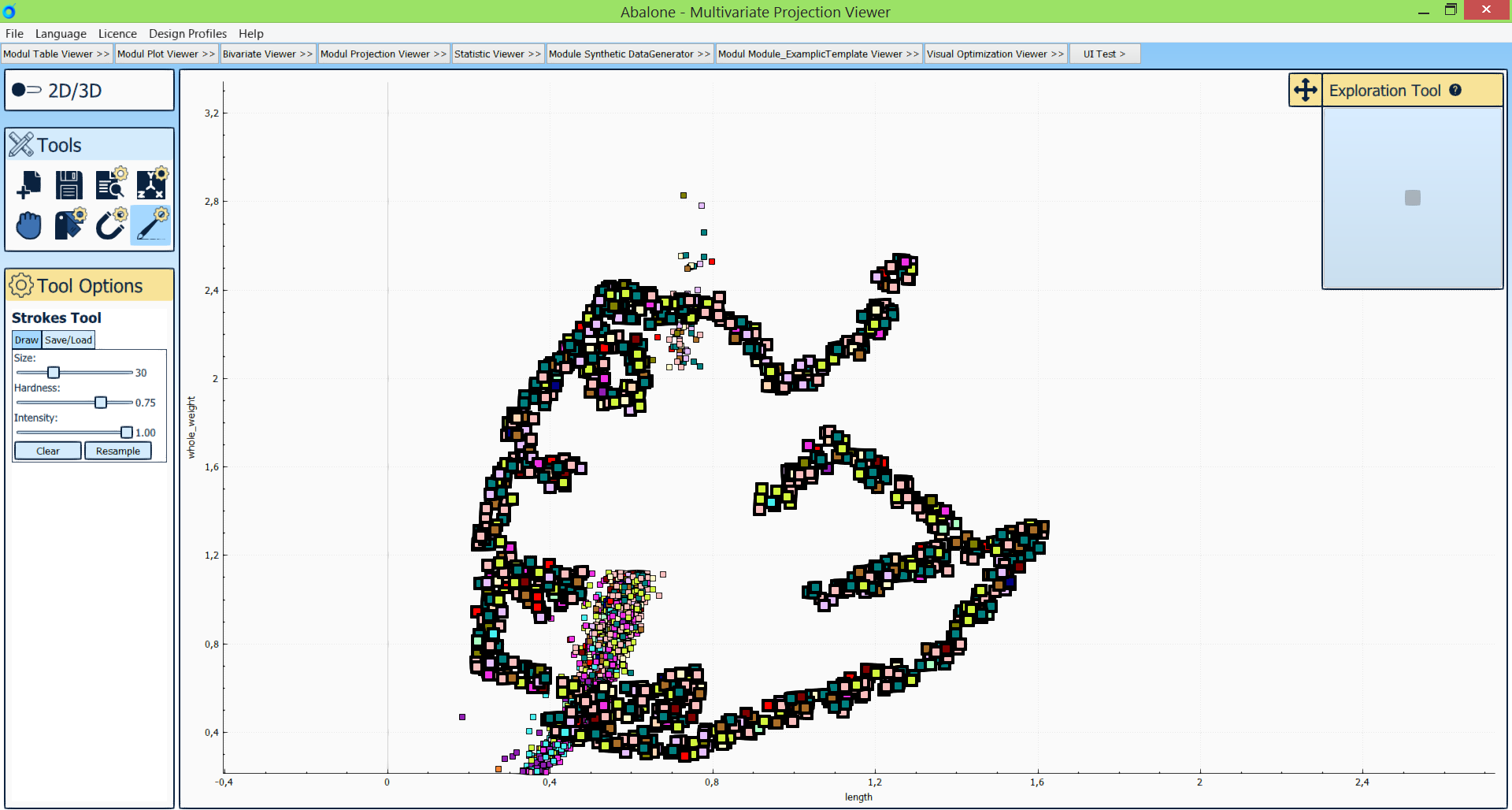Viewport: 1512px width, 810px height.
Task: Toggle the 2D/3D view switch
Action: pos(26,90)
